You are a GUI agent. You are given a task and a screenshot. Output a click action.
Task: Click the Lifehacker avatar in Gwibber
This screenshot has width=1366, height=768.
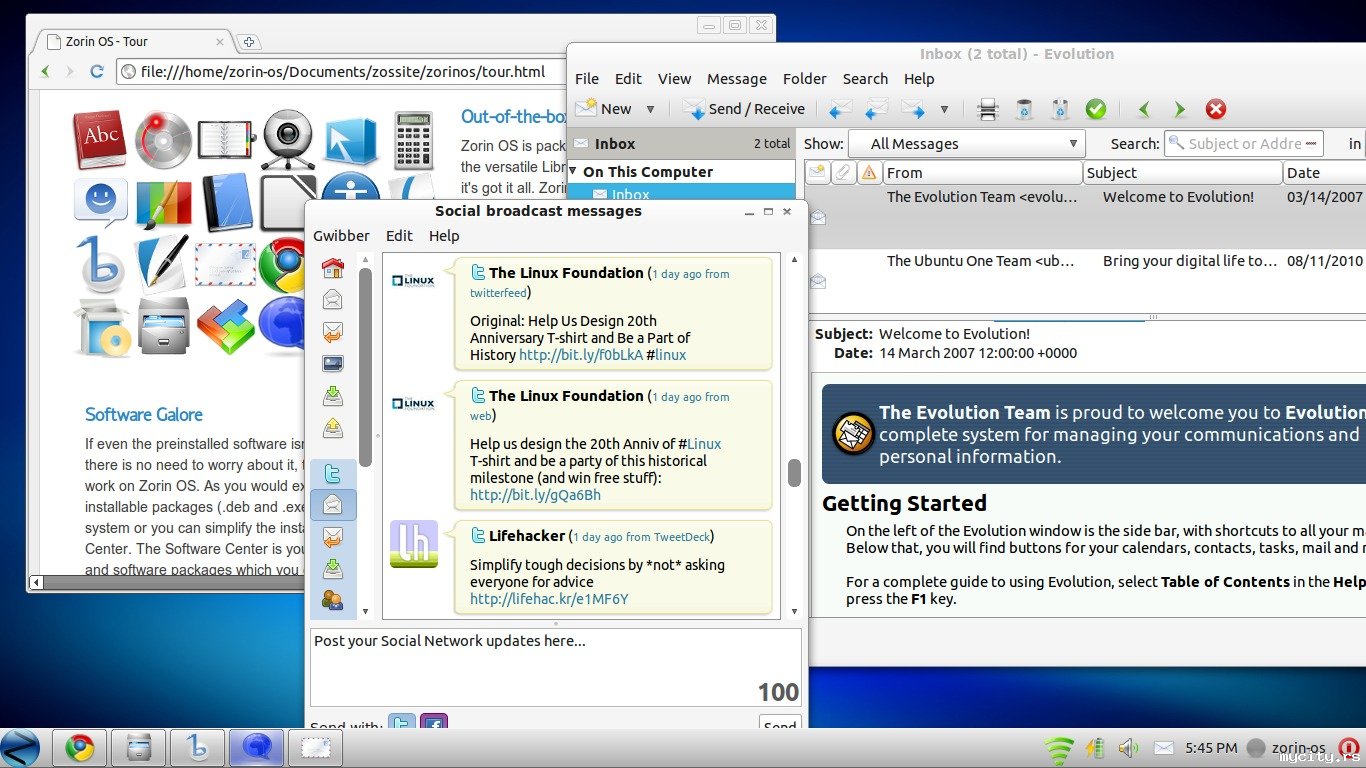[x=414, y=545]
